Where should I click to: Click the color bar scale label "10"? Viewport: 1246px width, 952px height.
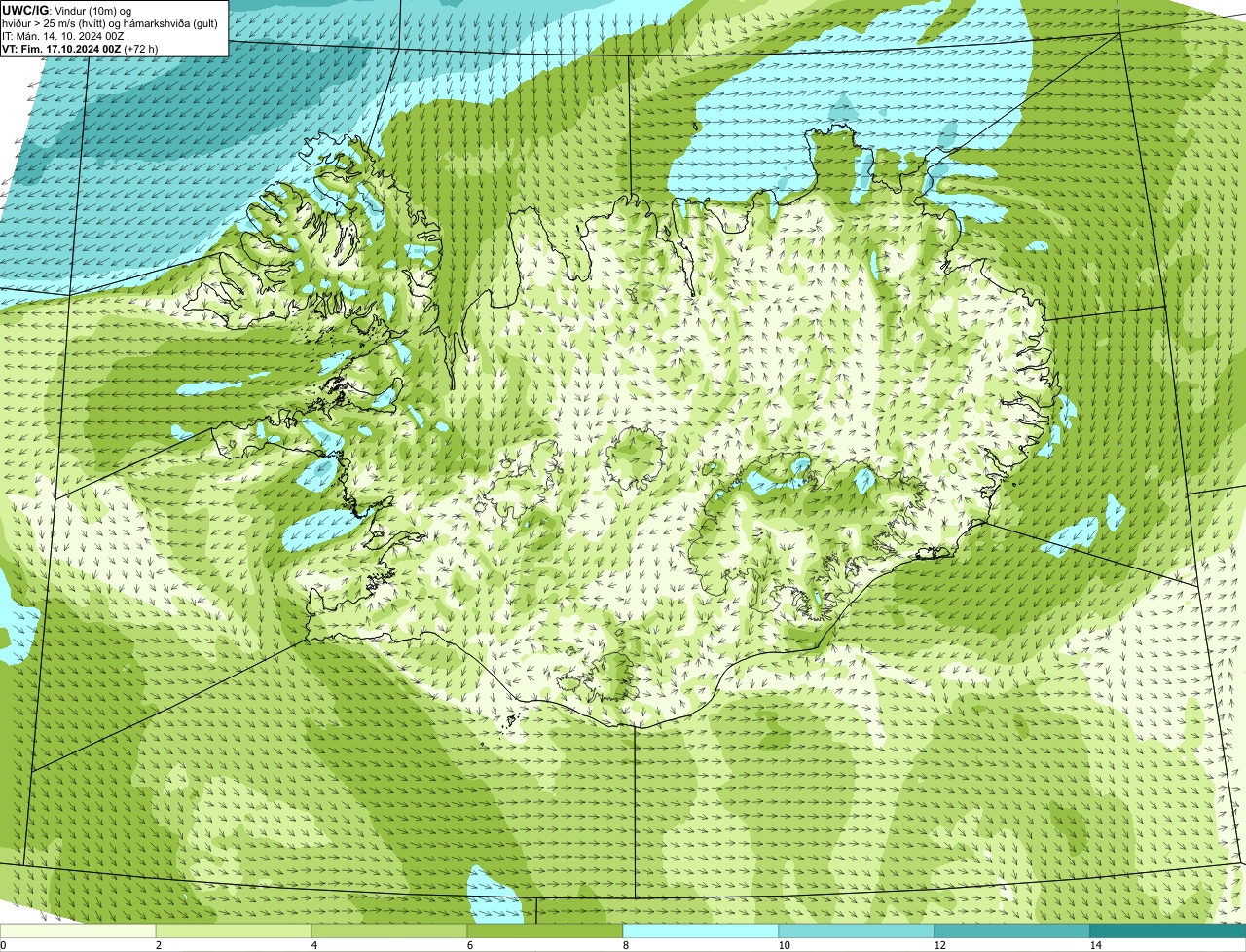pos(784,945)
